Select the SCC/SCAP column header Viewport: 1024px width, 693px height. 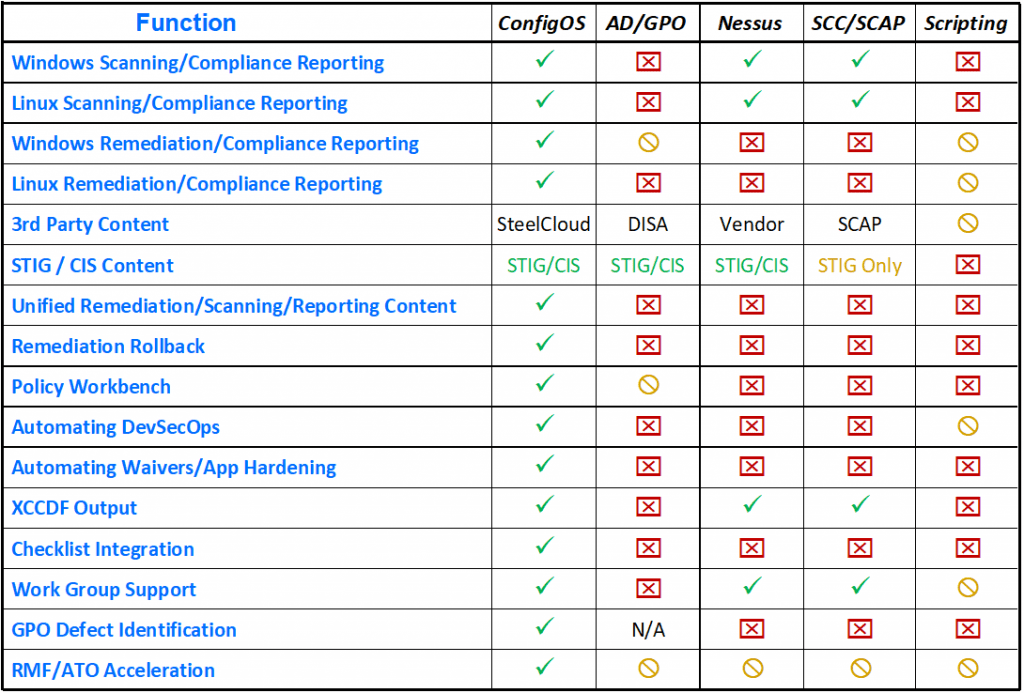(859, 23)
